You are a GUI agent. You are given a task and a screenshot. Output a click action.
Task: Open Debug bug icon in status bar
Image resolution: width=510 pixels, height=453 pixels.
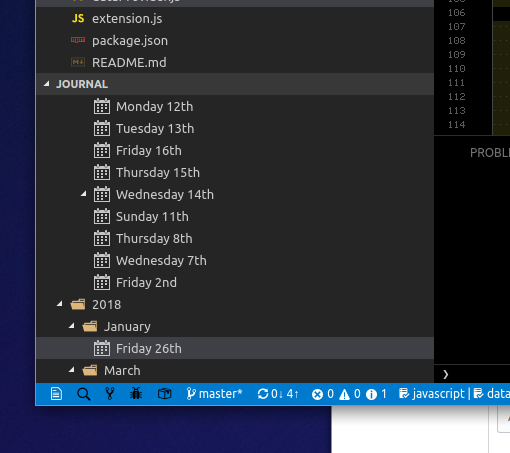136,394
